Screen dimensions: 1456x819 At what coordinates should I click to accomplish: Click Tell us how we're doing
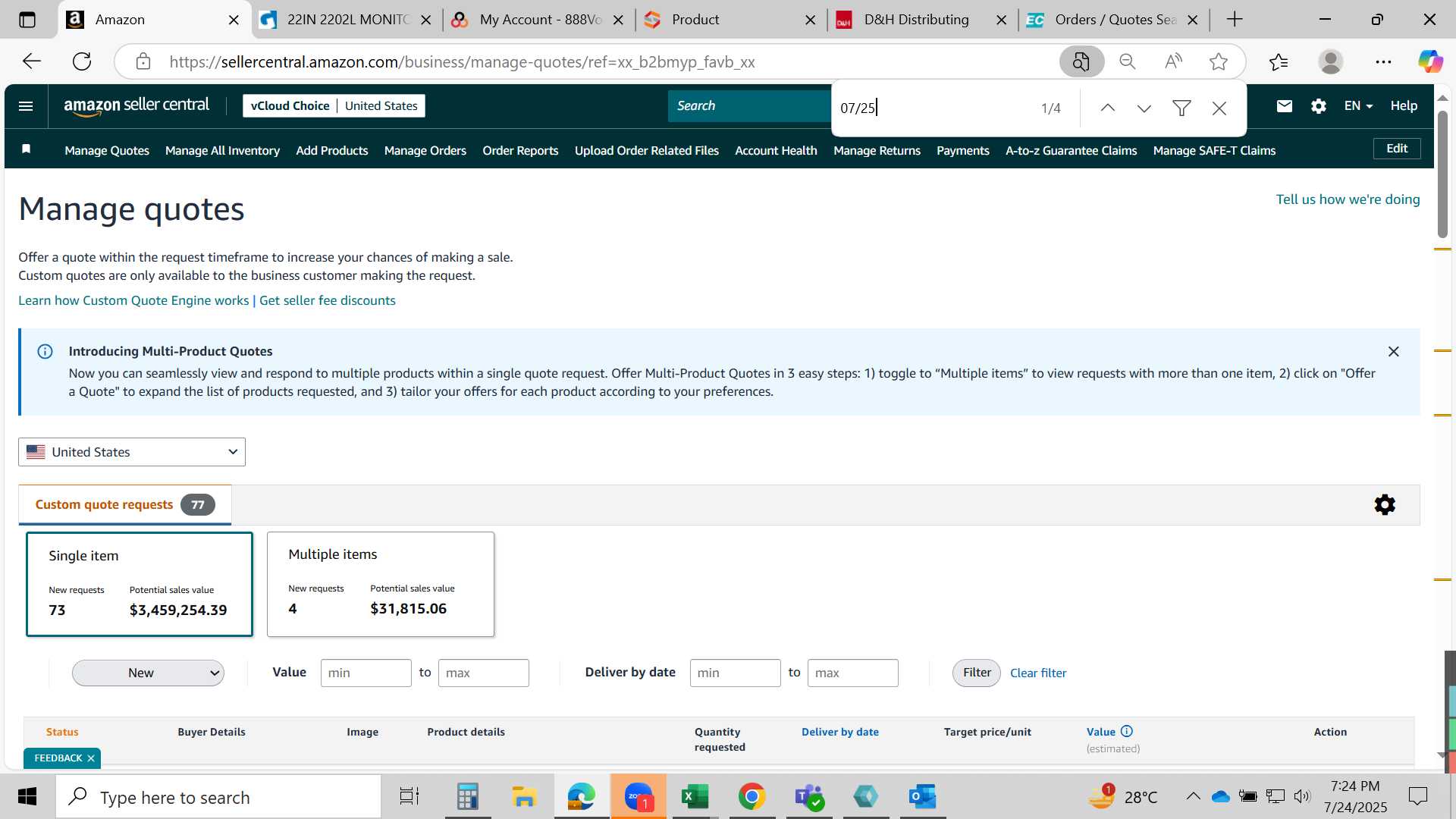pos(1348,199)
